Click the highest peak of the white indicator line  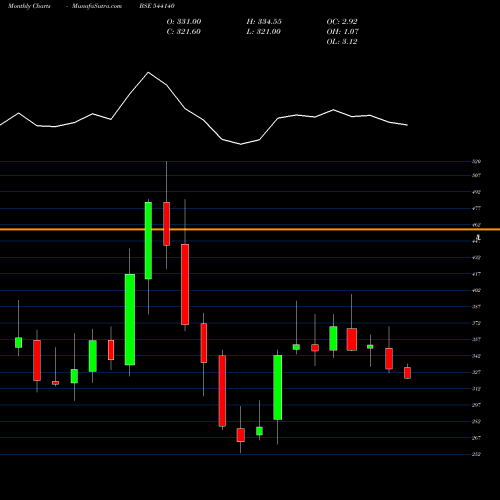148,72
